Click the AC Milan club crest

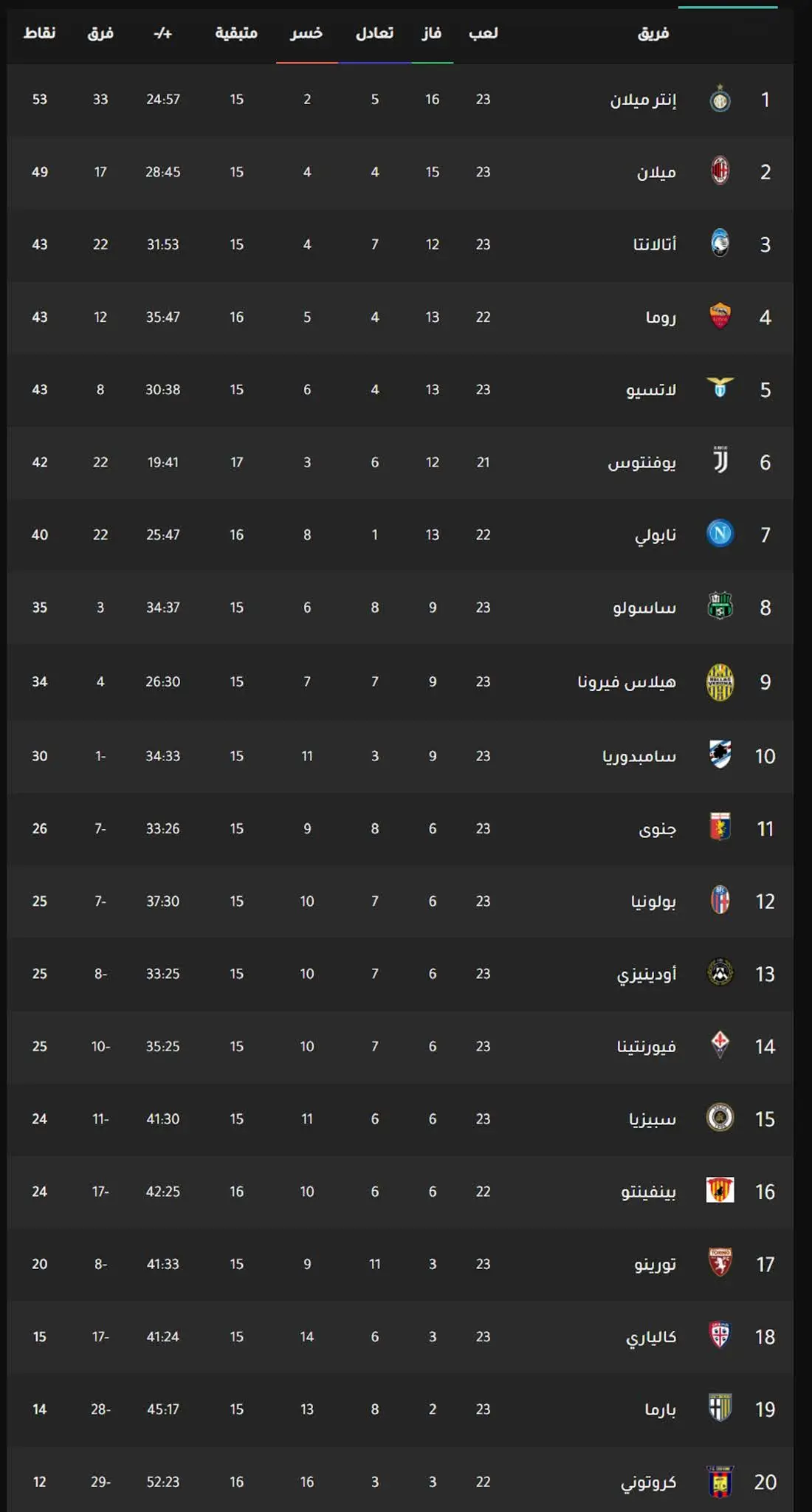pyautogui.click(x=720, y=171)
